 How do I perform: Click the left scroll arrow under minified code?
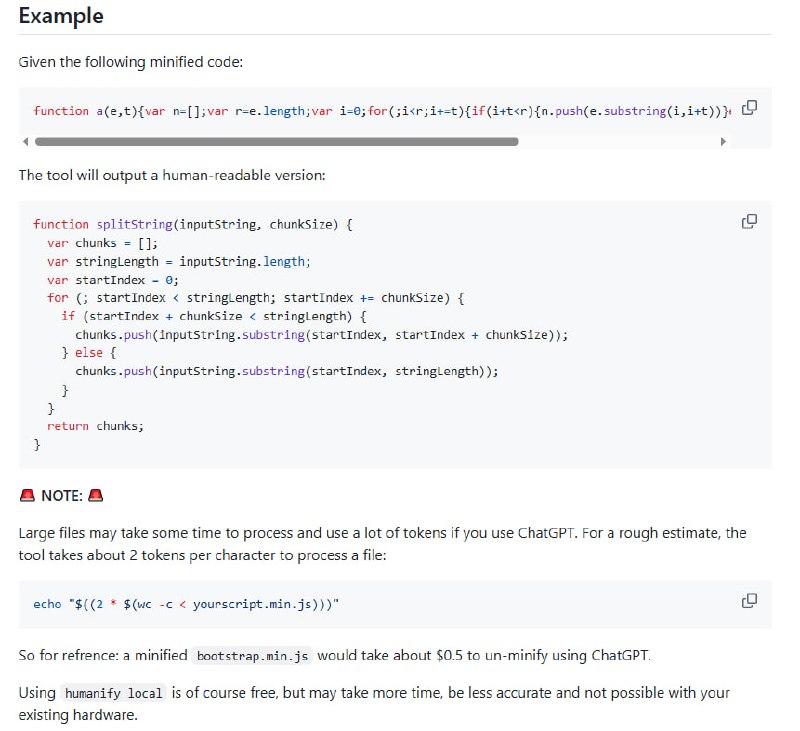tap(26, 143)
